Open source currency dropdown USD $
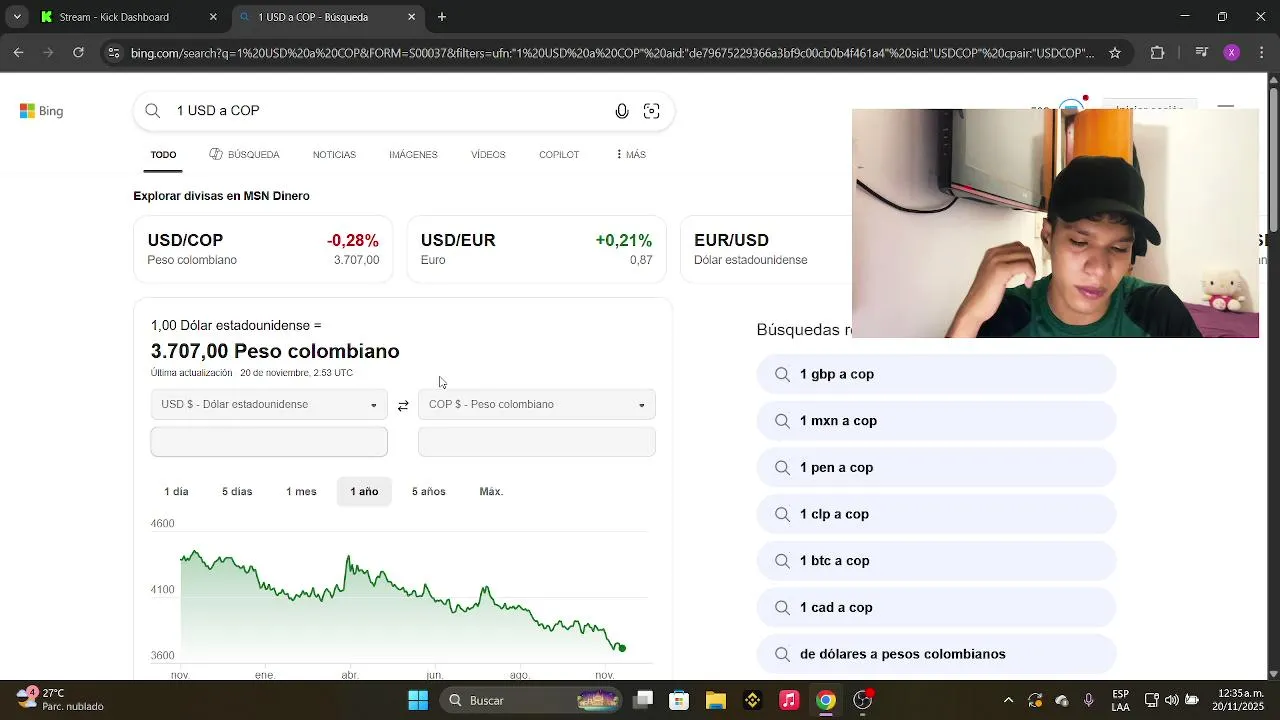1280x720 pixels. click(x=269, y=405)
